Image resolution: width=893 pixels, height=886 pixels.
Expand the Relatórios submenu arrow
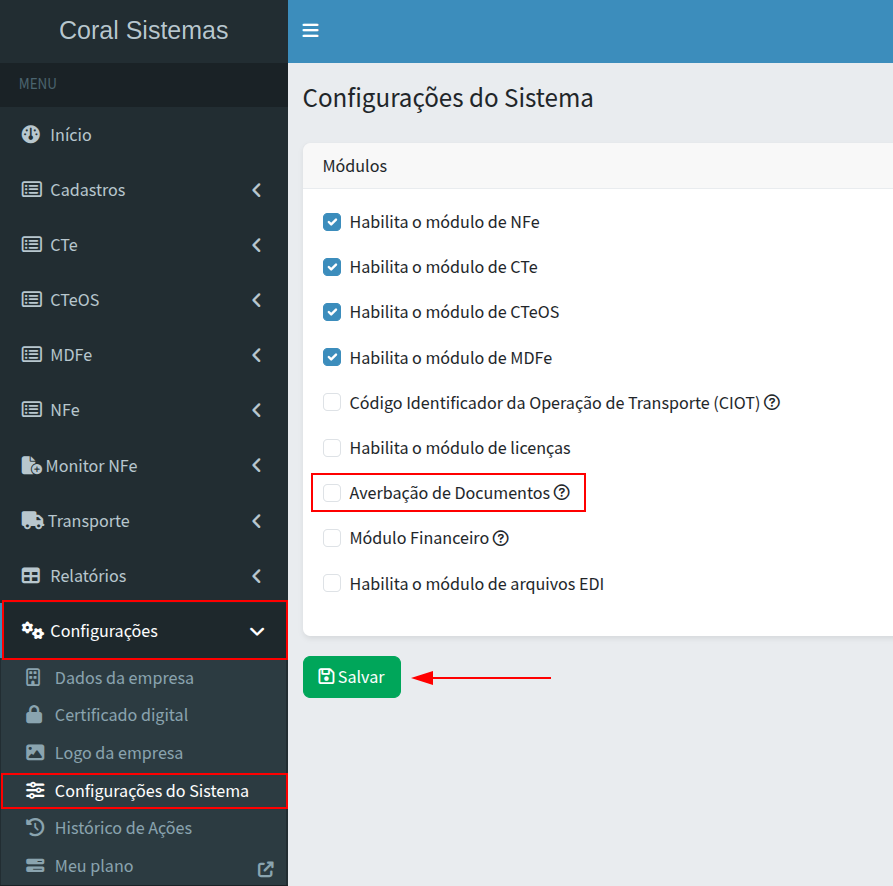257,576
